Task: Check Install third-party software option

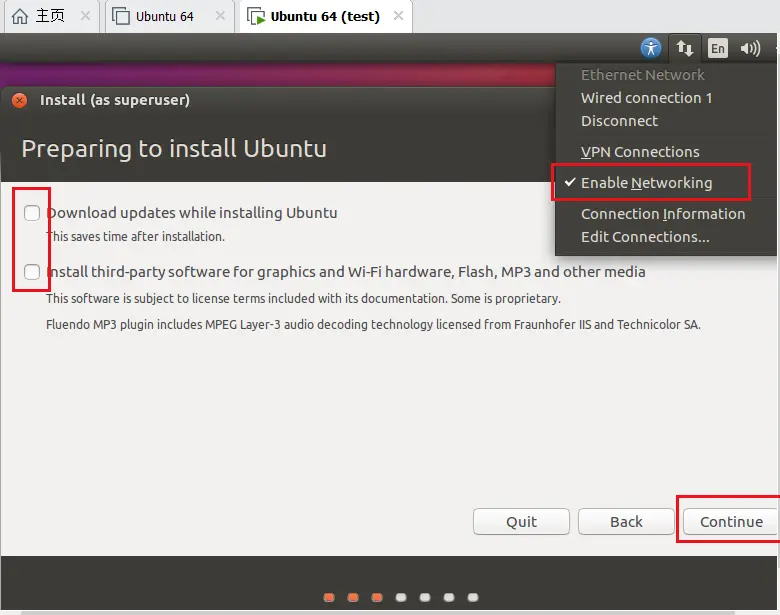Action: click(32, 272)
